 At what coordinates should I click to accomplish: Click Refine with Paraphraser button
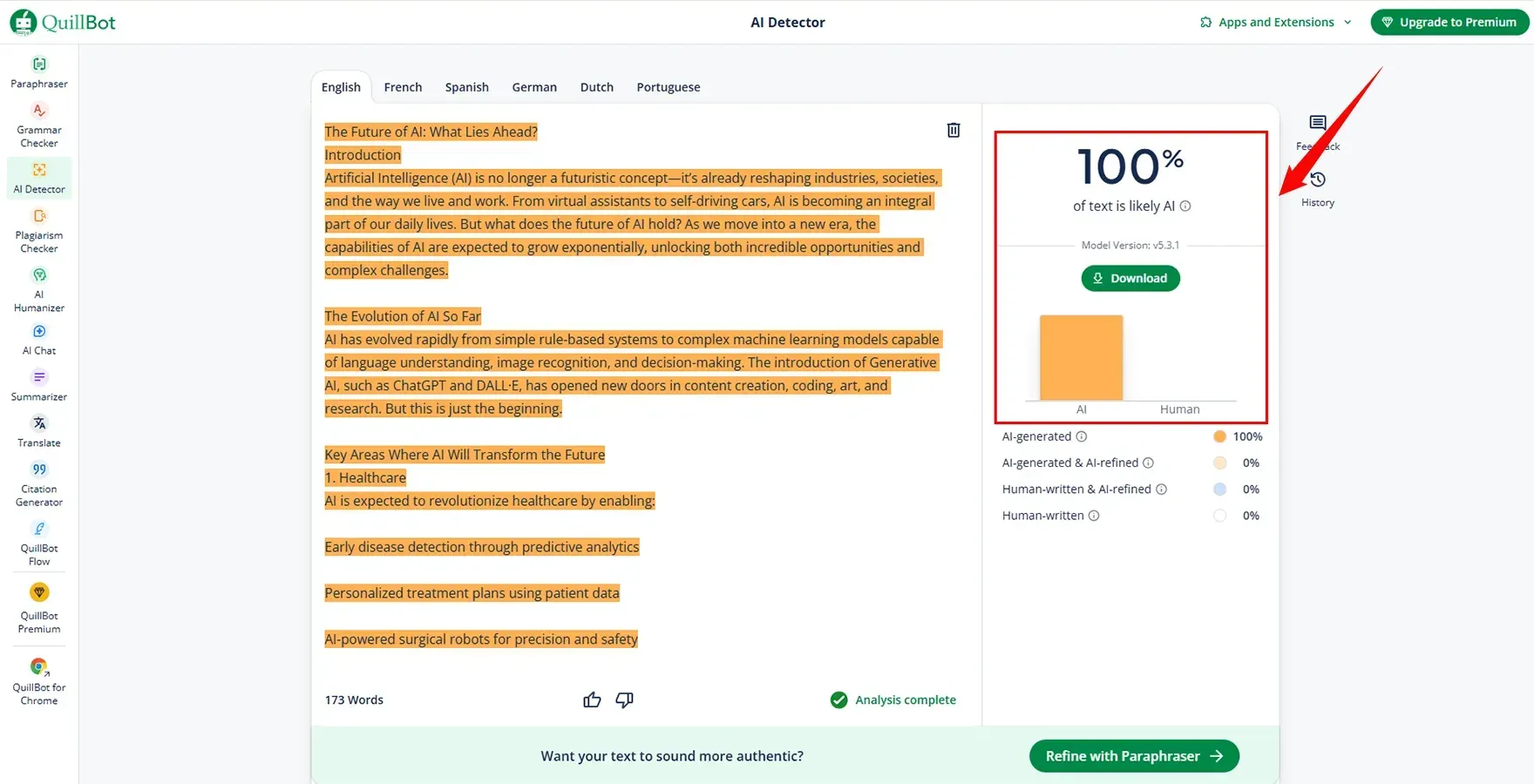click(1134, 756)
